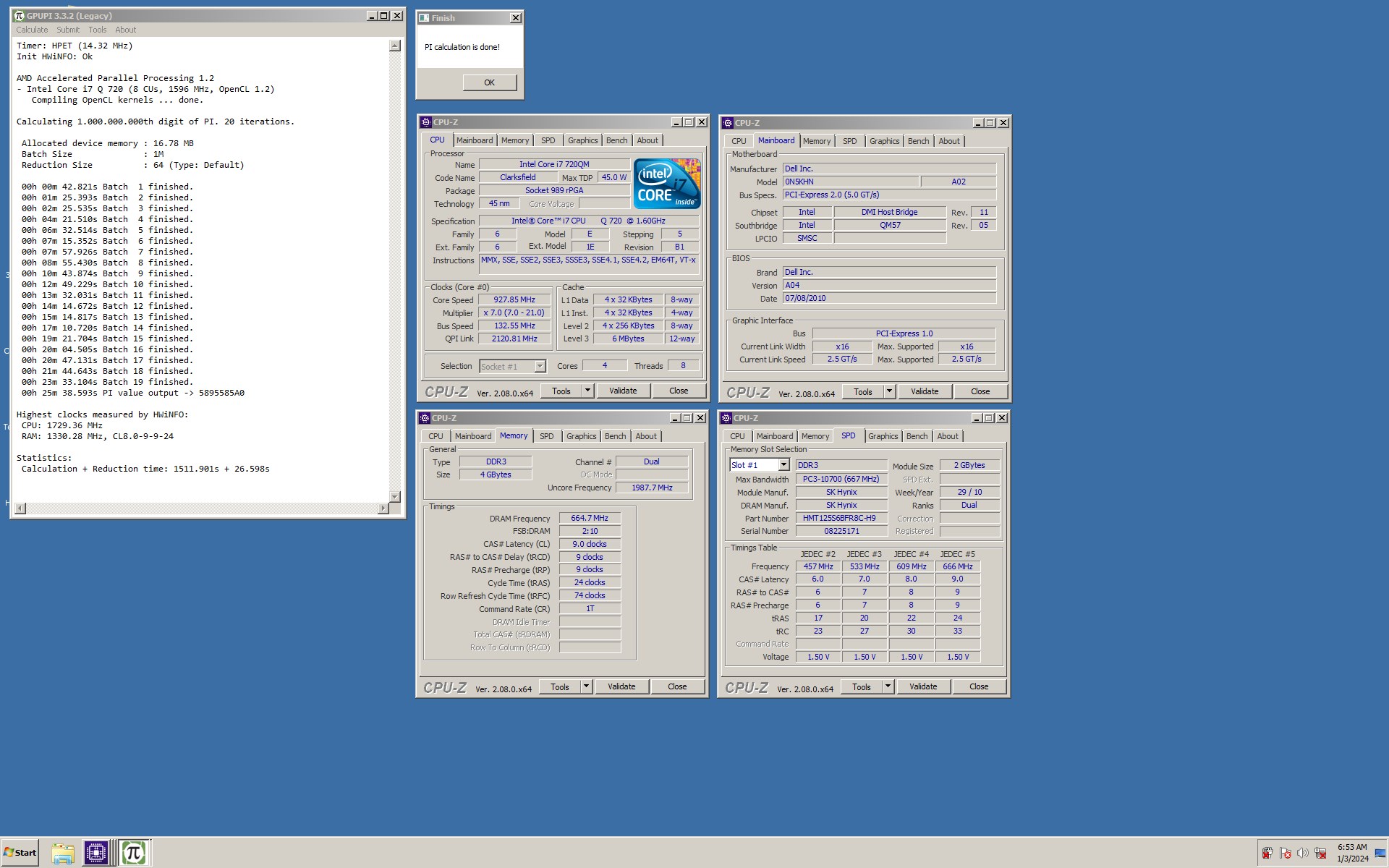1389x868 pixels.
Task: Click the DRAM Frequency 664.7 MHz field
Action: [590, 518]
